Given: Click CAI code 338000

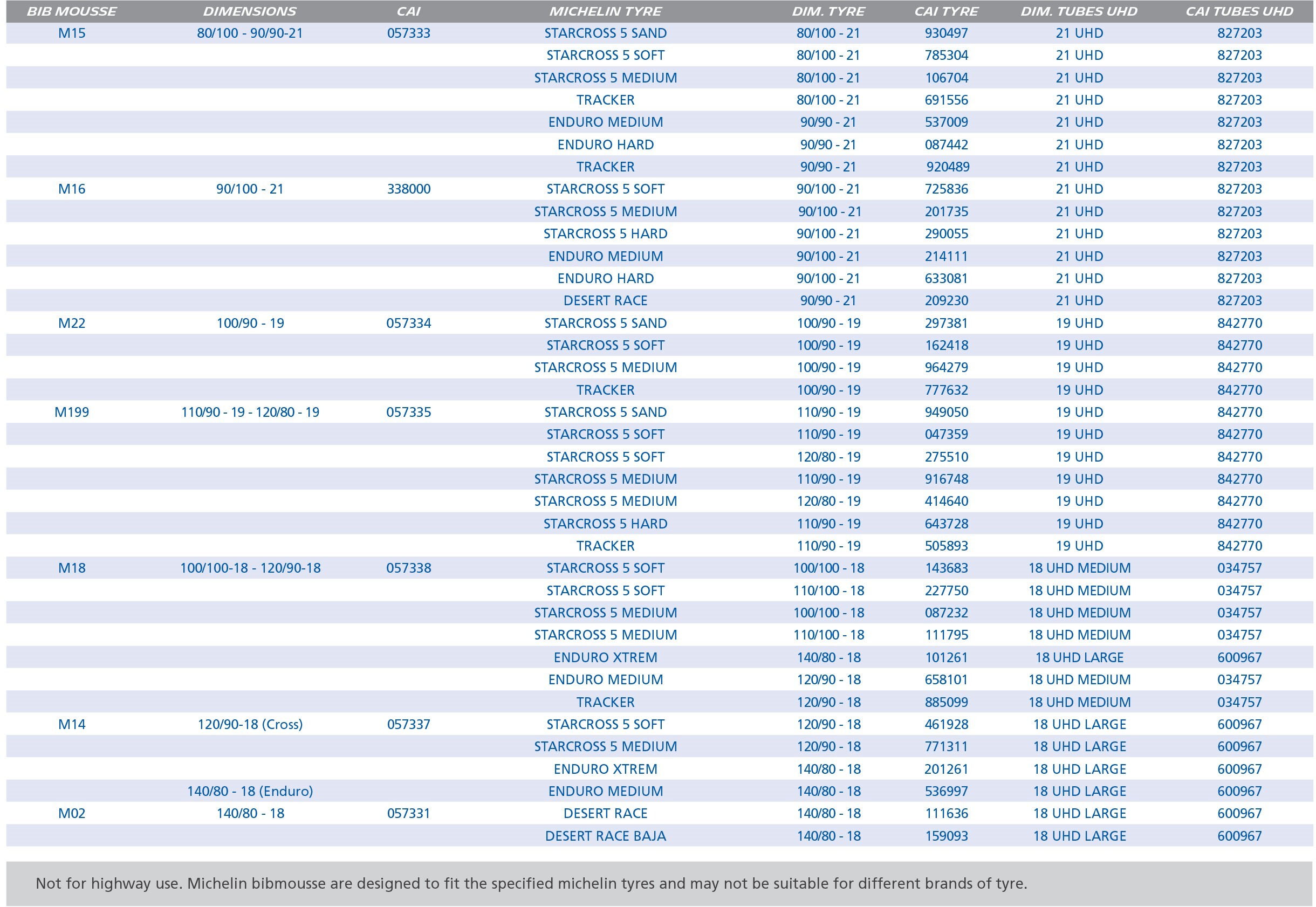Looking at the screenshot, I should coord(408,189).
